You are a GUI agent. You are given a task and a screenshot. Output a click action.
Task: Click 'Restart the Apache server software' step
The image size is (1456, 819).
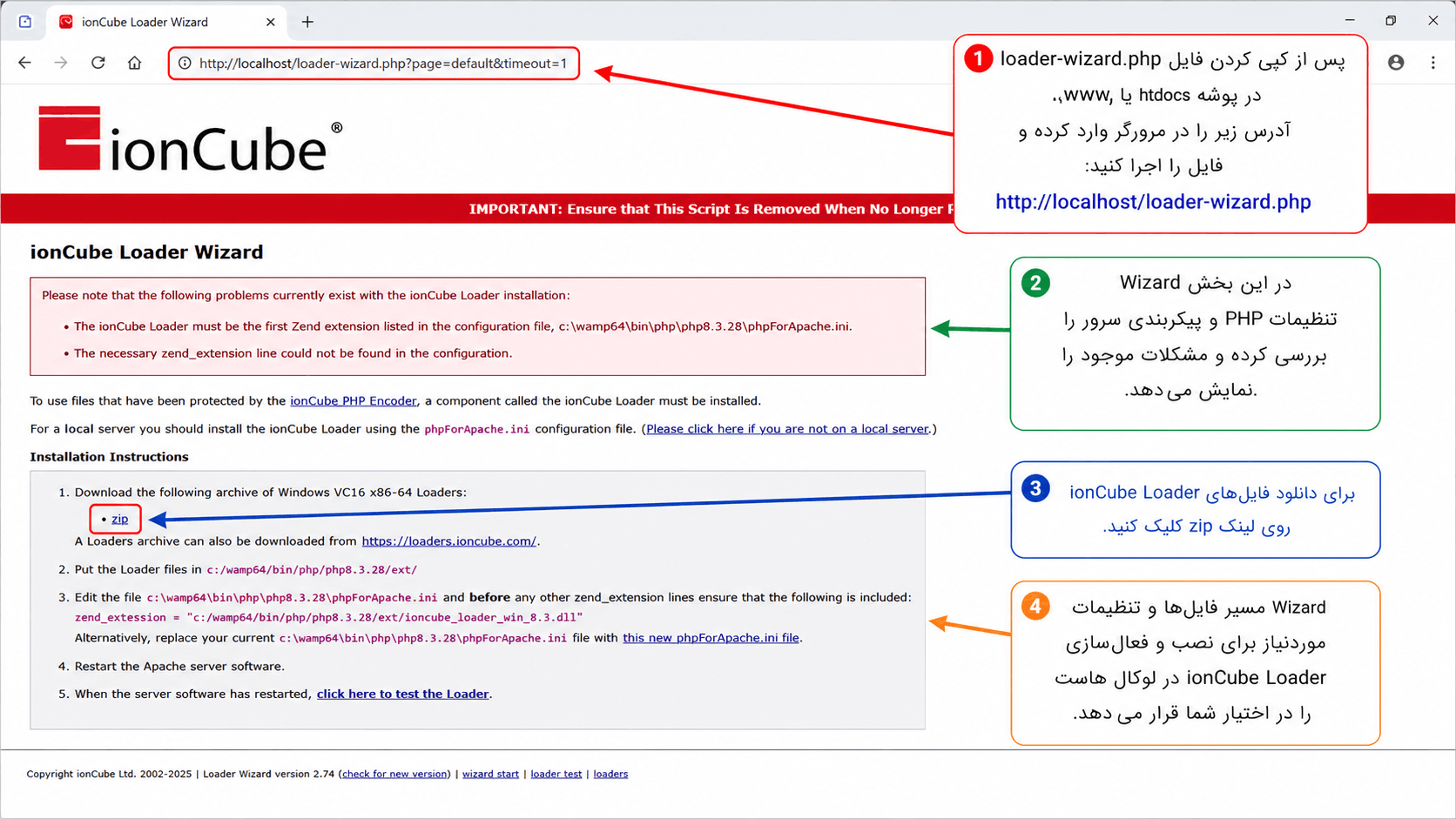[x=179, y=667]
